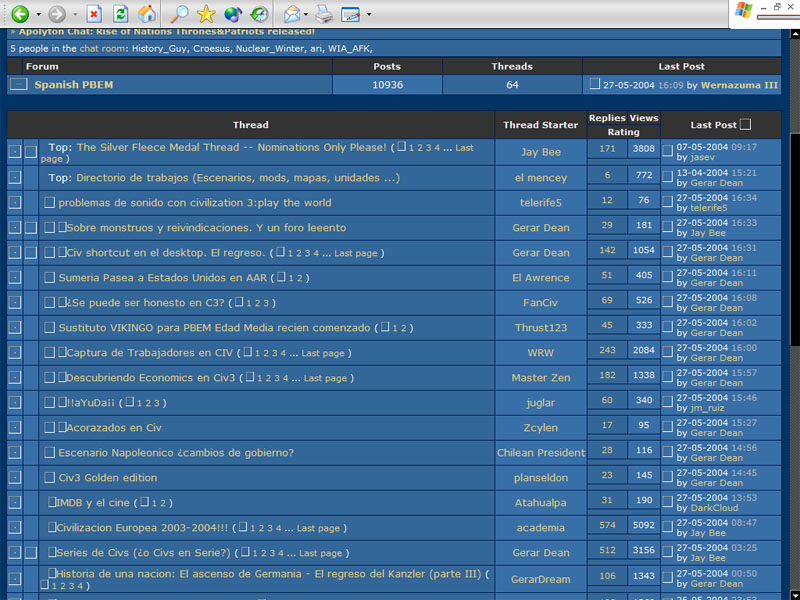Click the sort icon beside Last Post header
The image size is (800, 600).
pyautogui.click(x=745, y=124)
